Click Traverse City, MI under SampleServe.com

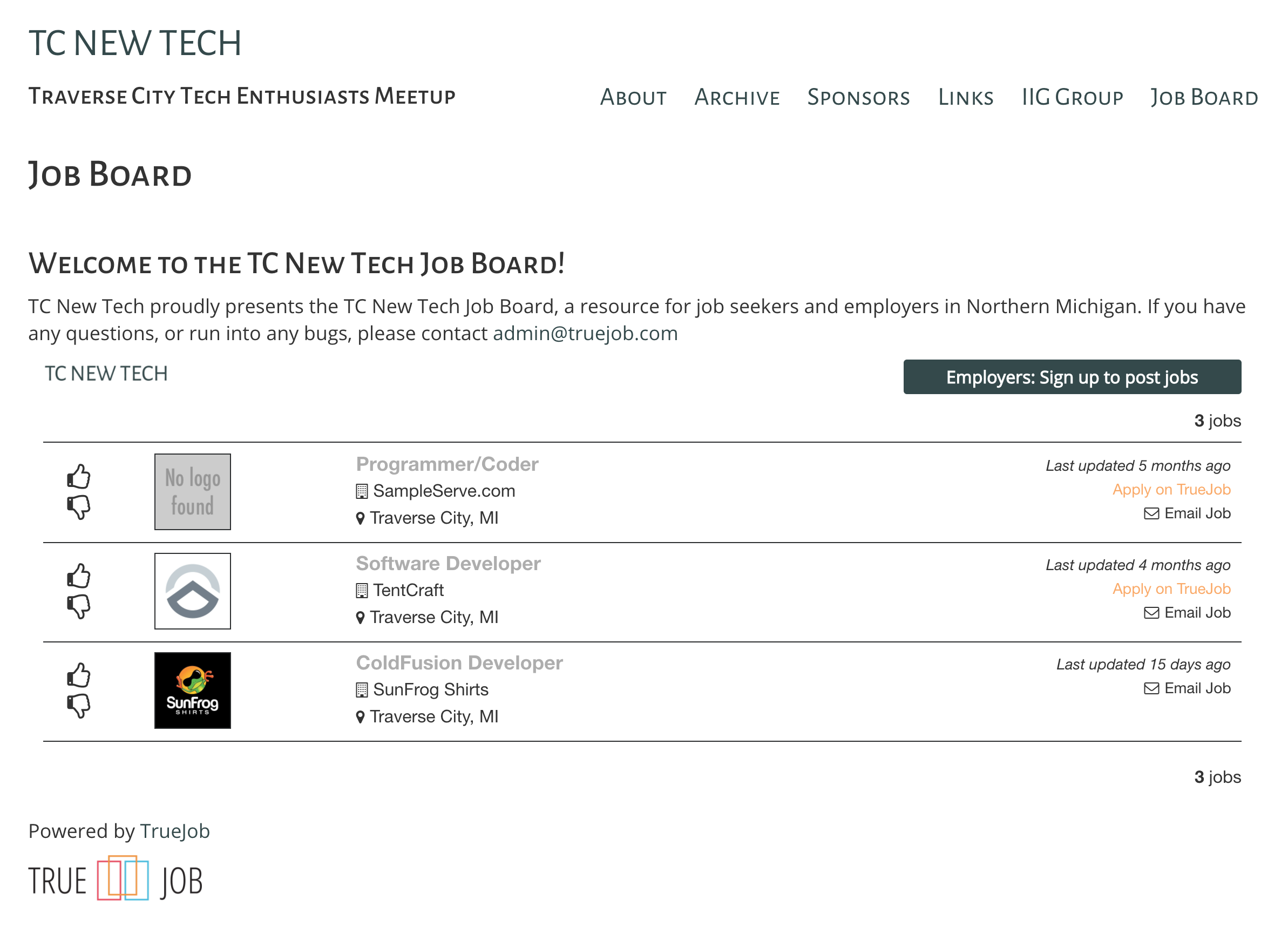pos(434,519)
